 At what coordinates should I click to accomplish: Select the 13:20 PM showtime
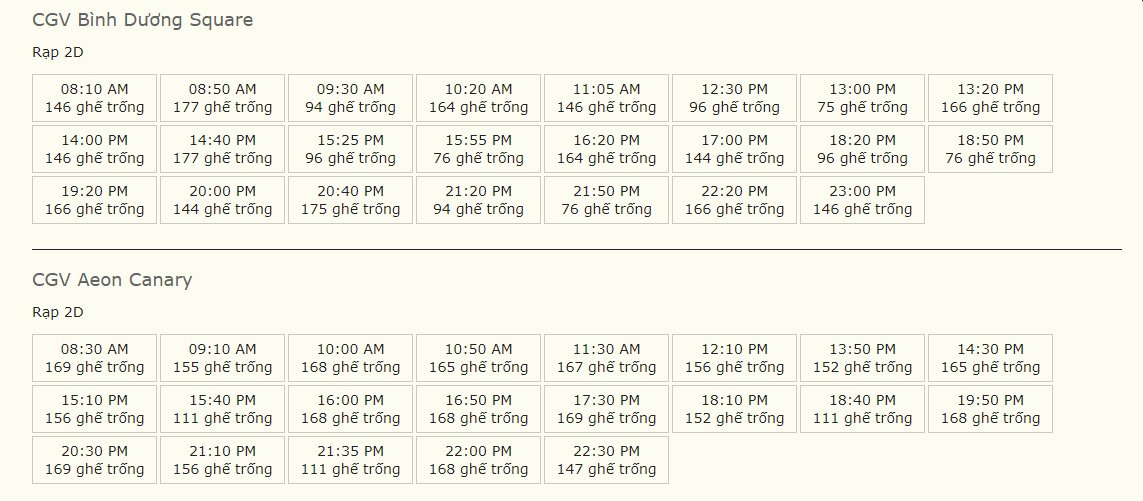point(990,98)
